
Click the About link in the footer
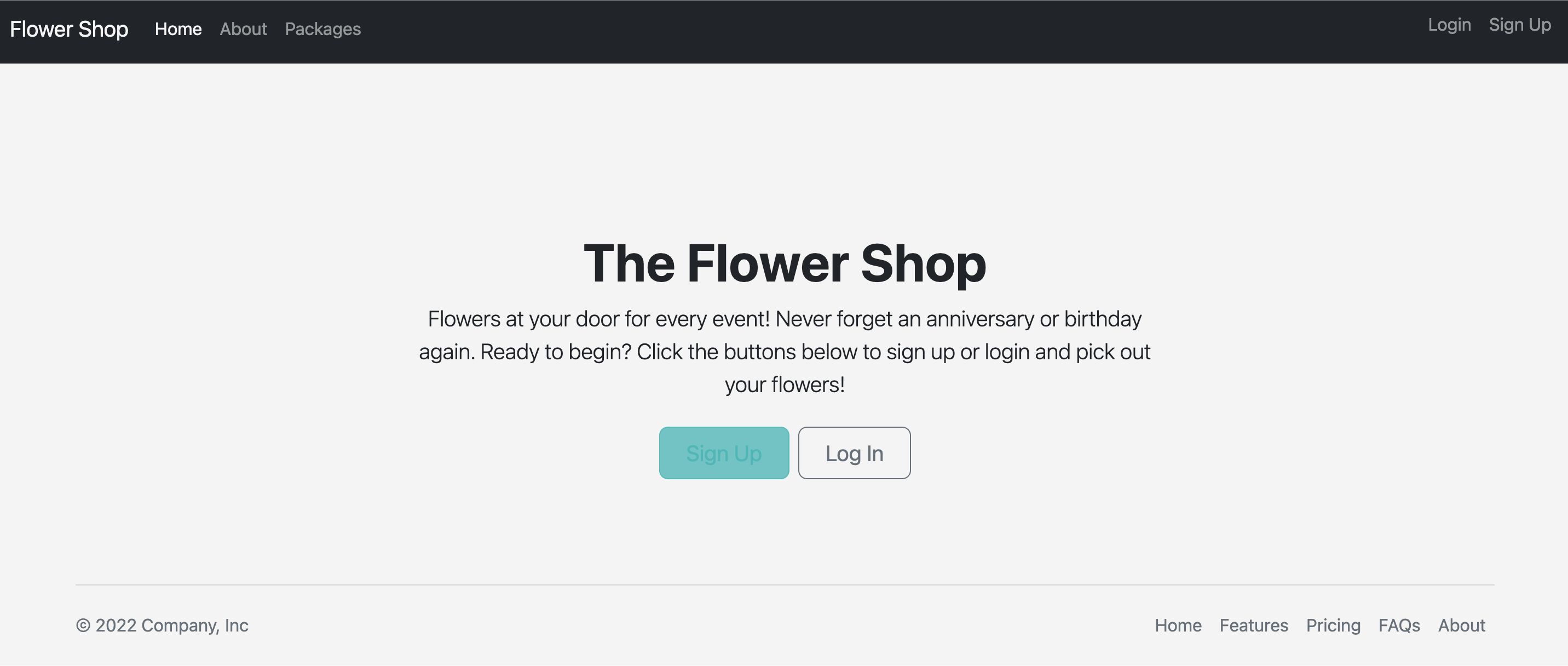[1461, 625]
